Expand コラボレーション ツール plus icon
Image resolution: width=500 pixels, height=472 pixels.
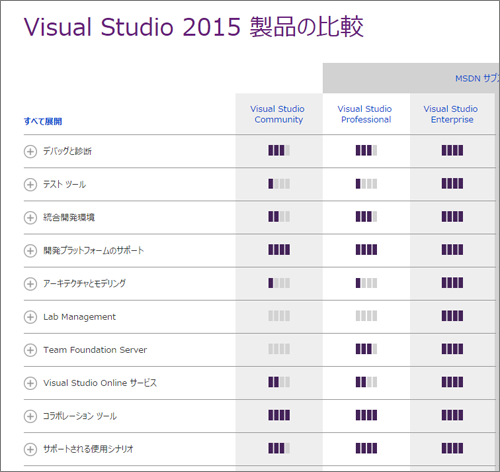30,416
